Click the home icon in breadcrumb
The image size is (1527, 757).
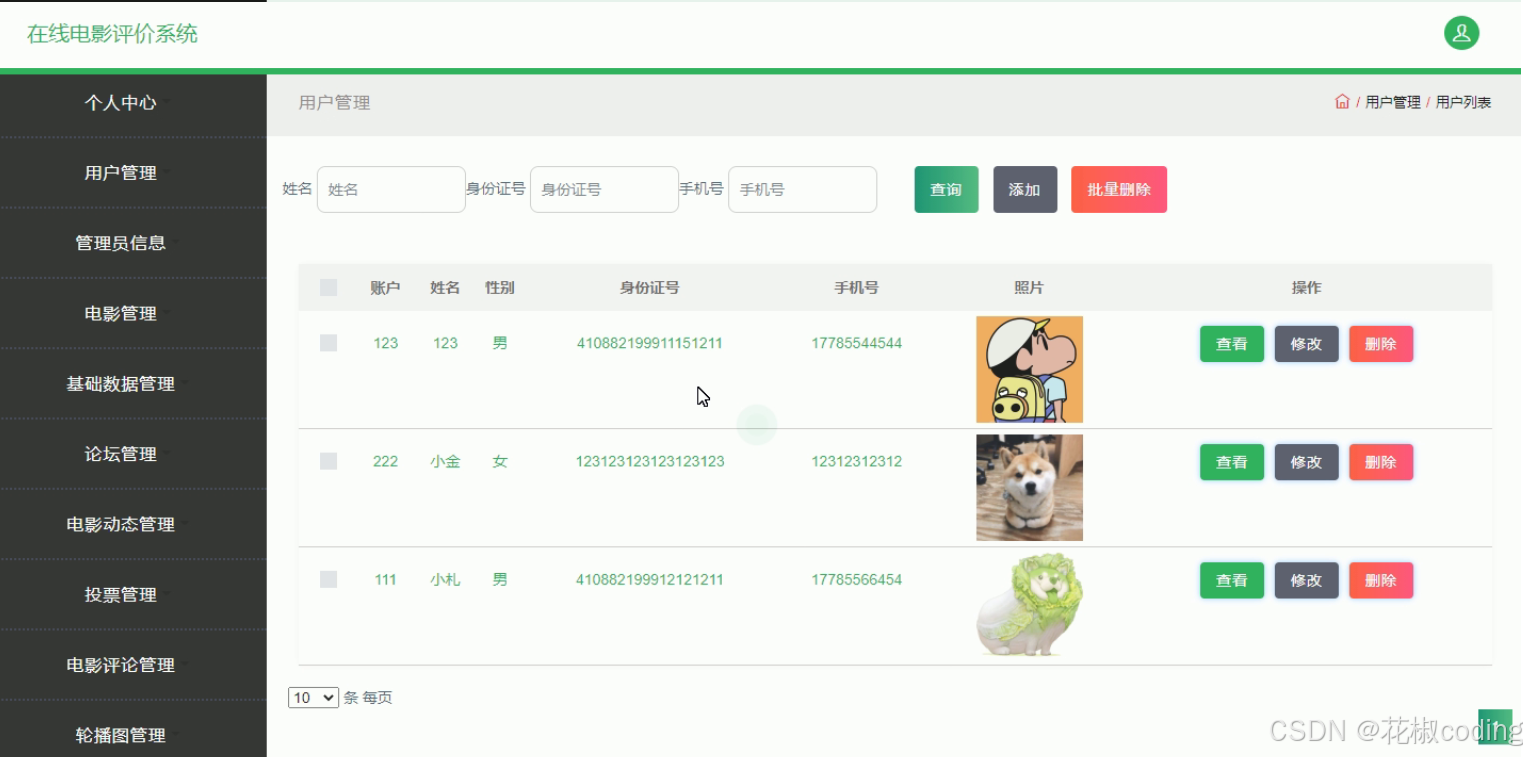pos(1342,102)
